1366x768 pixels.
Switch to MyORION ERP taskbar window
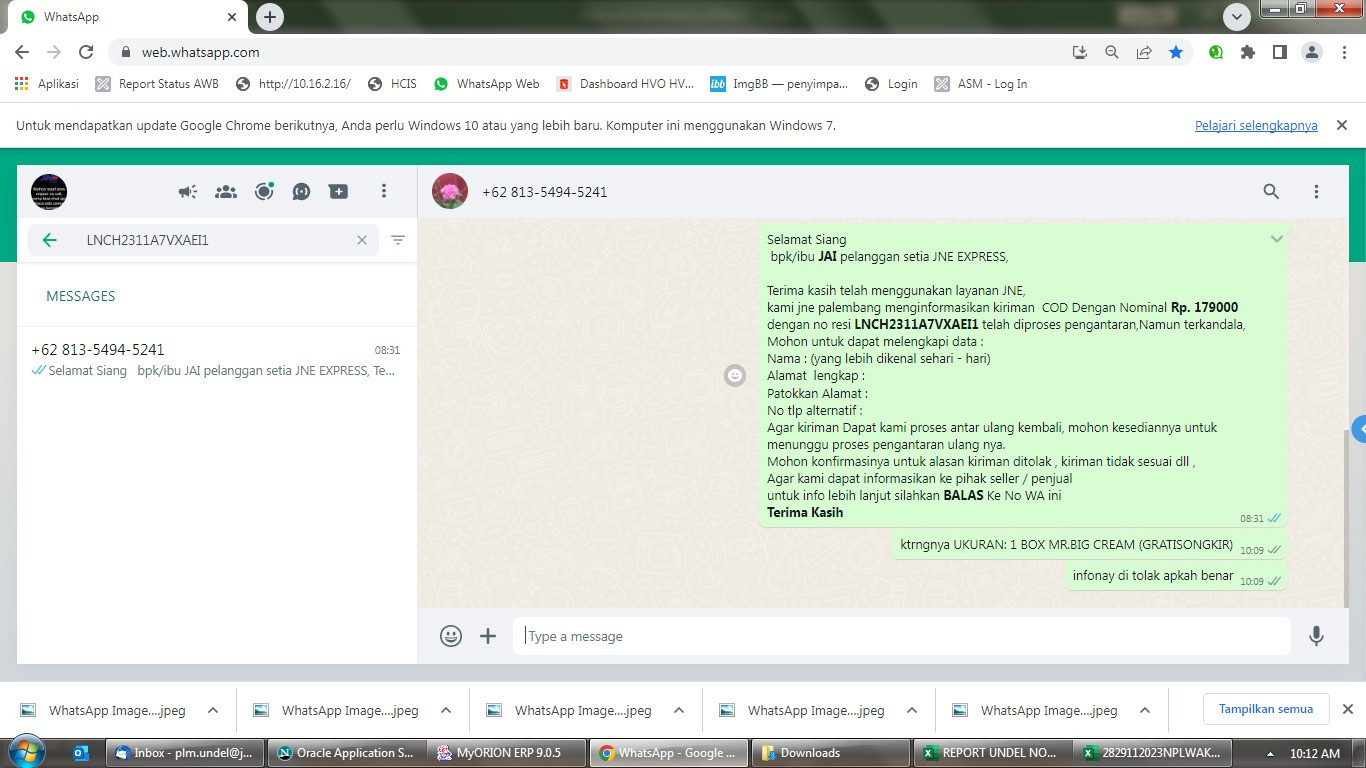507,753
